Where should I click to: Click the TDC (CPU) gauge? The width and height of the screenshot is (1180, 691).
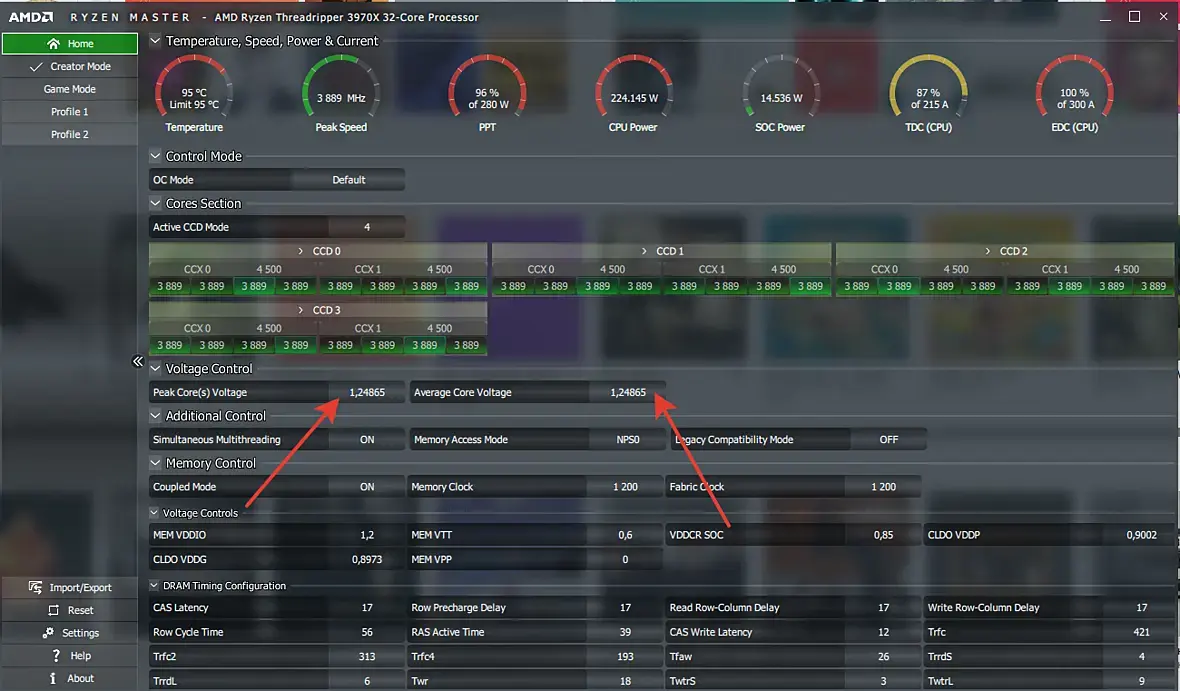(929, 94)
